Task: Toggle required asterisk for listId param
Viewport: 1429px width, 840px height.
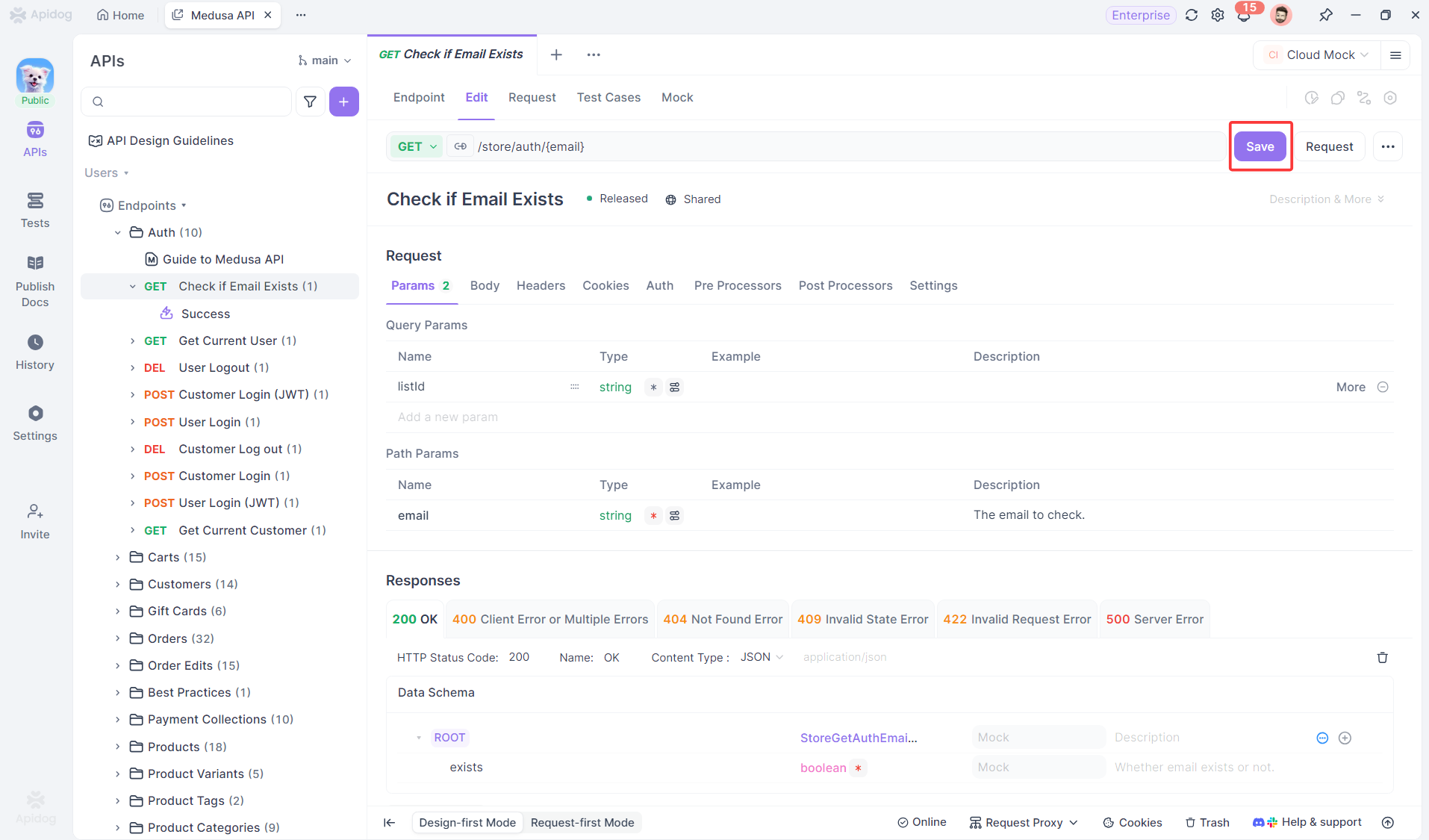Action: click(653, 387)
